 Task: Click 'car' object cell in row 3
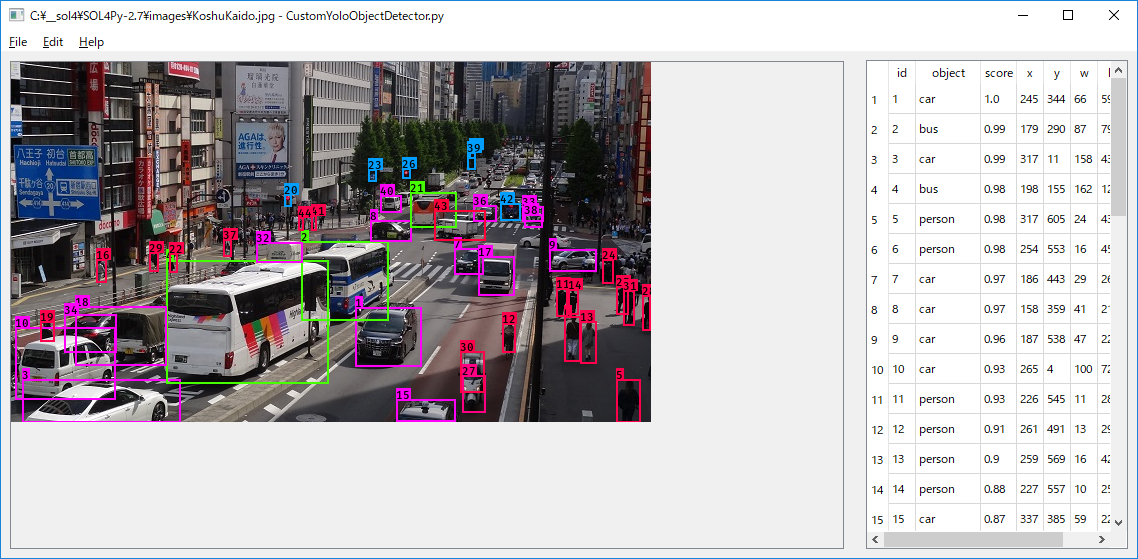click(x=948, y=159)
